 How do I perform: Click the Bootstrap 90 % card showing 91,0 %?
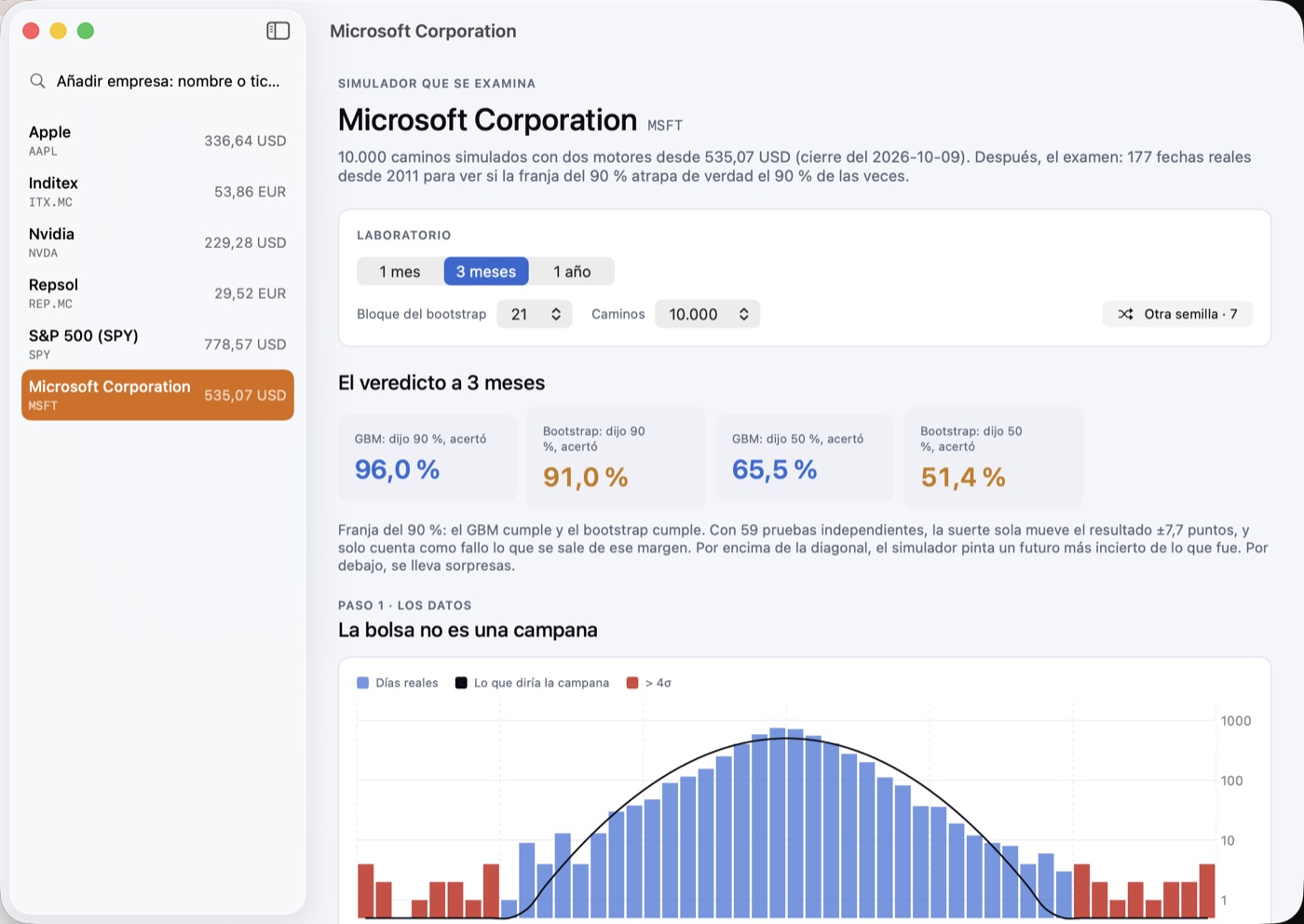coord(616,457)
